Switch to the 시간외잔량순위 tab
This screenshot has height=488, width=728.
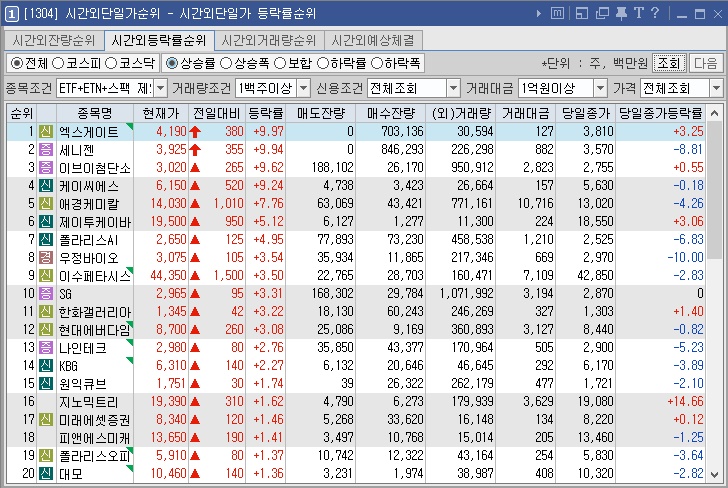tap(54, 40)
